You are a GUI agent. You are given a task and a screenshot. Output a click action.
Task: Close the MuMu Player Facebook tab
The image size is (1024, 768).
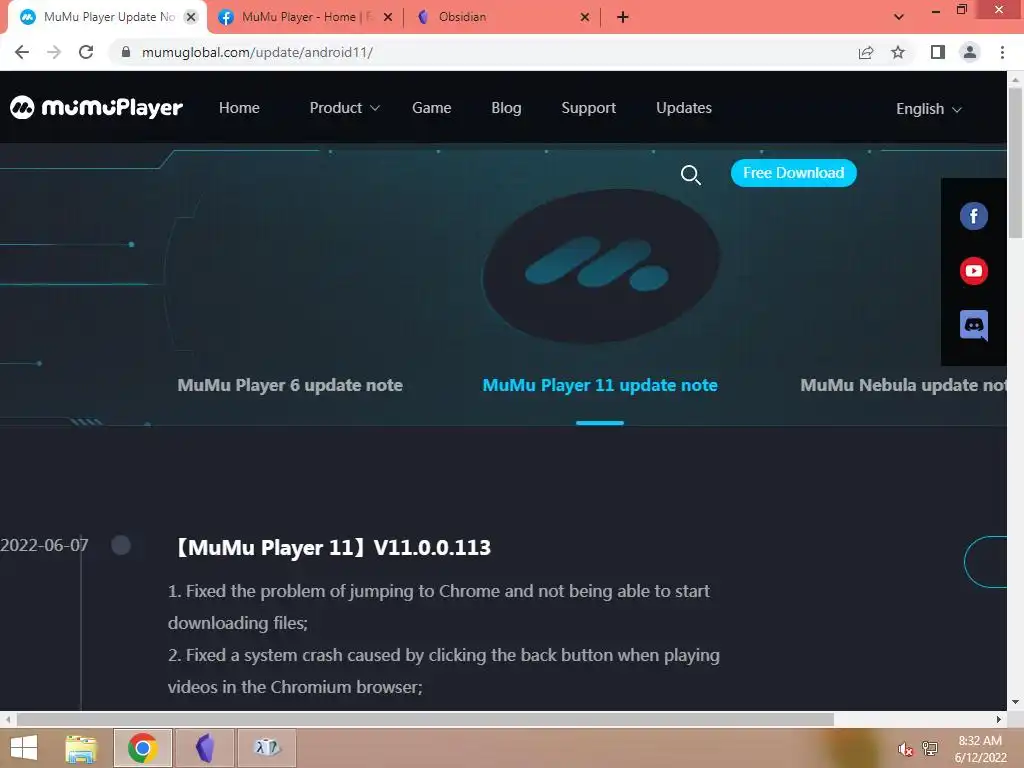pos(388,17)
